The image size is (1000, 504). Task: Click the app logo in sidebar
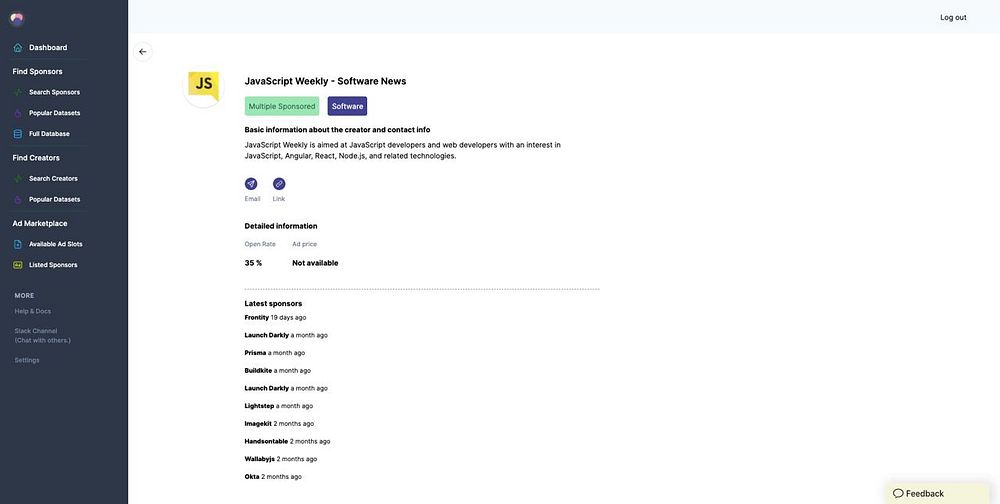[17, 19]
